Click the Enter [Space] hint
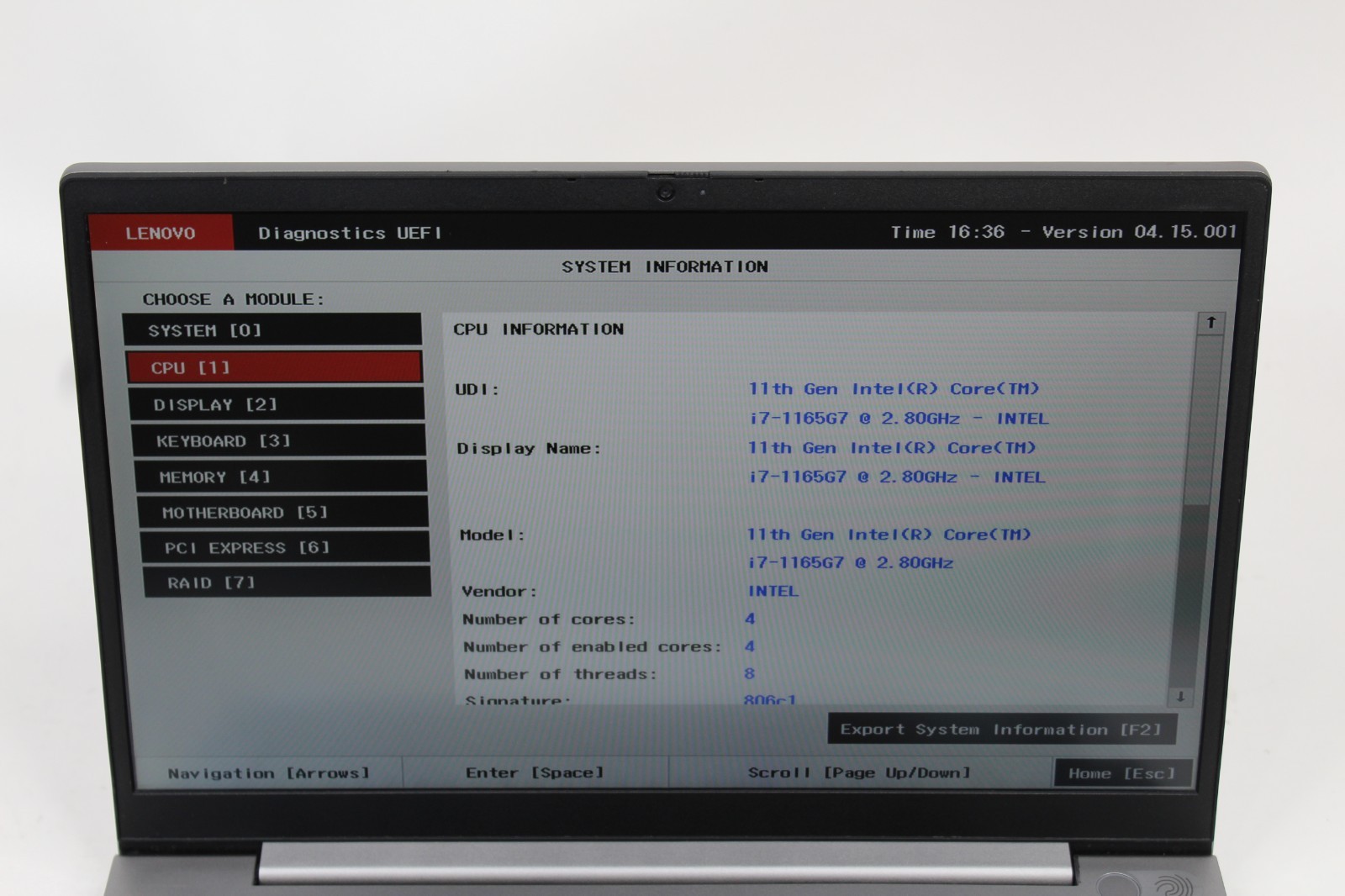 [x=535, y=772]
